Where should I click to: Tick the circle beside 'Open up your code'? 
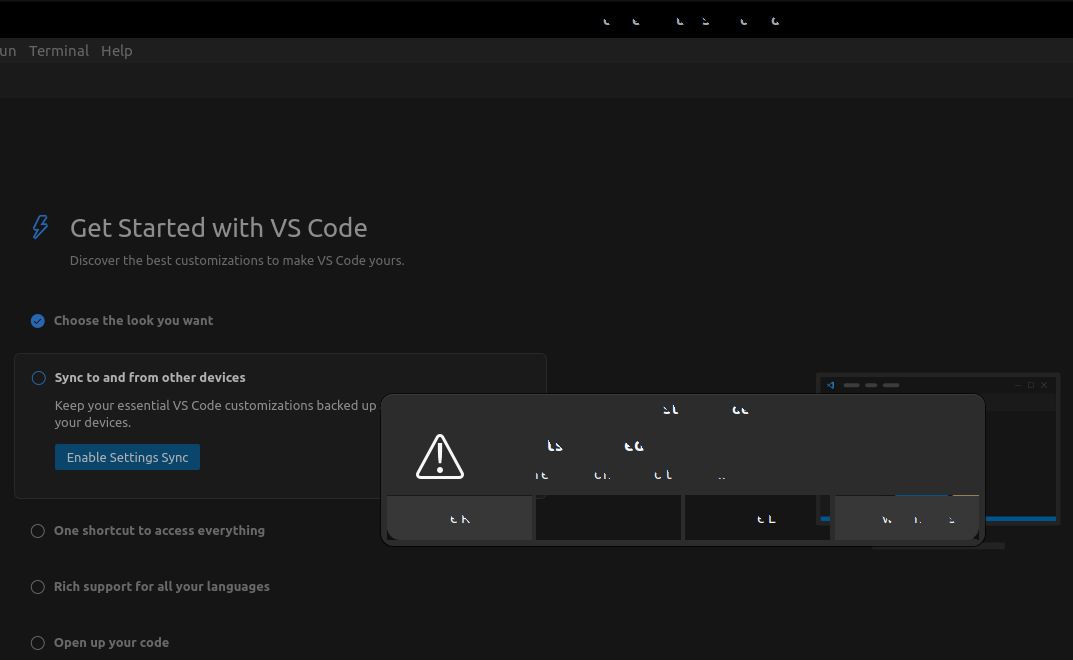click(38, 644)
